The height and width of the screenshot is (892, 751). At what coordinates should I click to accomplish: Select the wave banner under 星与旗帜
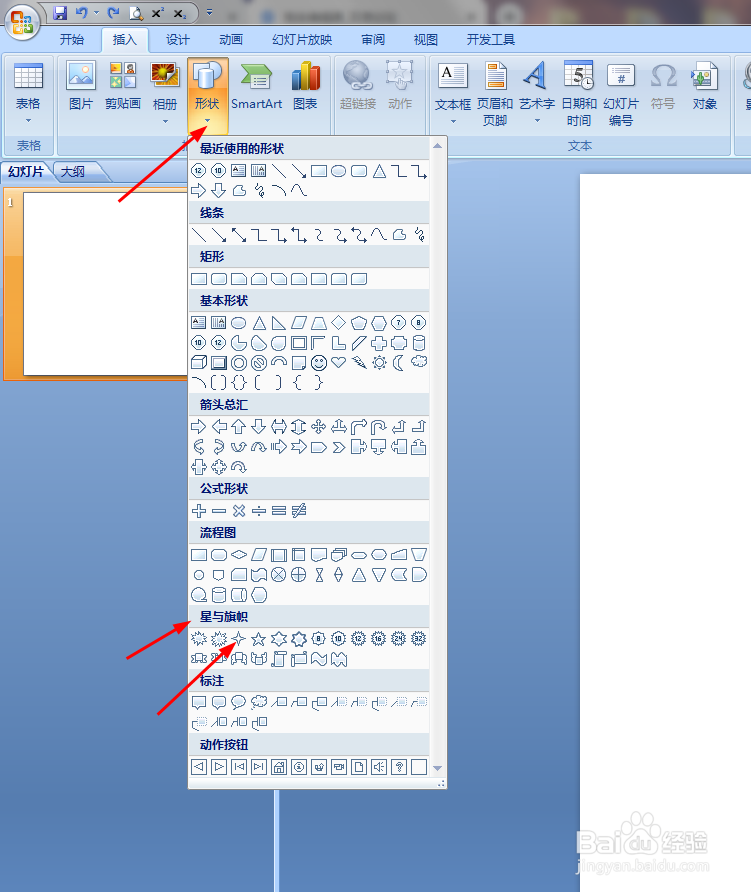tap(319, 659)
